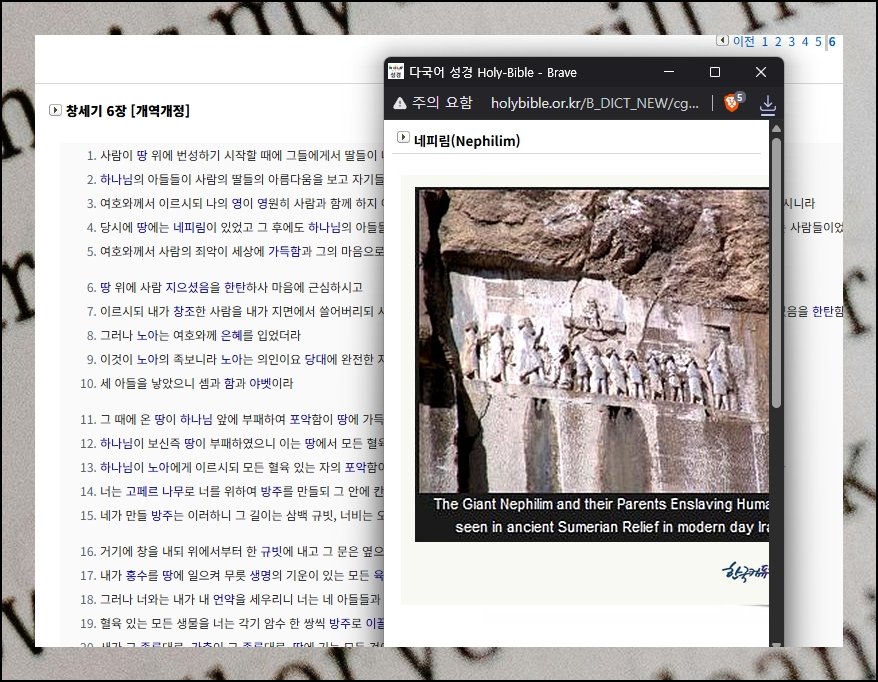Click the 은혜 link in verse 8
The height and width of the screenshot is (682, 878).
(231, 335)
